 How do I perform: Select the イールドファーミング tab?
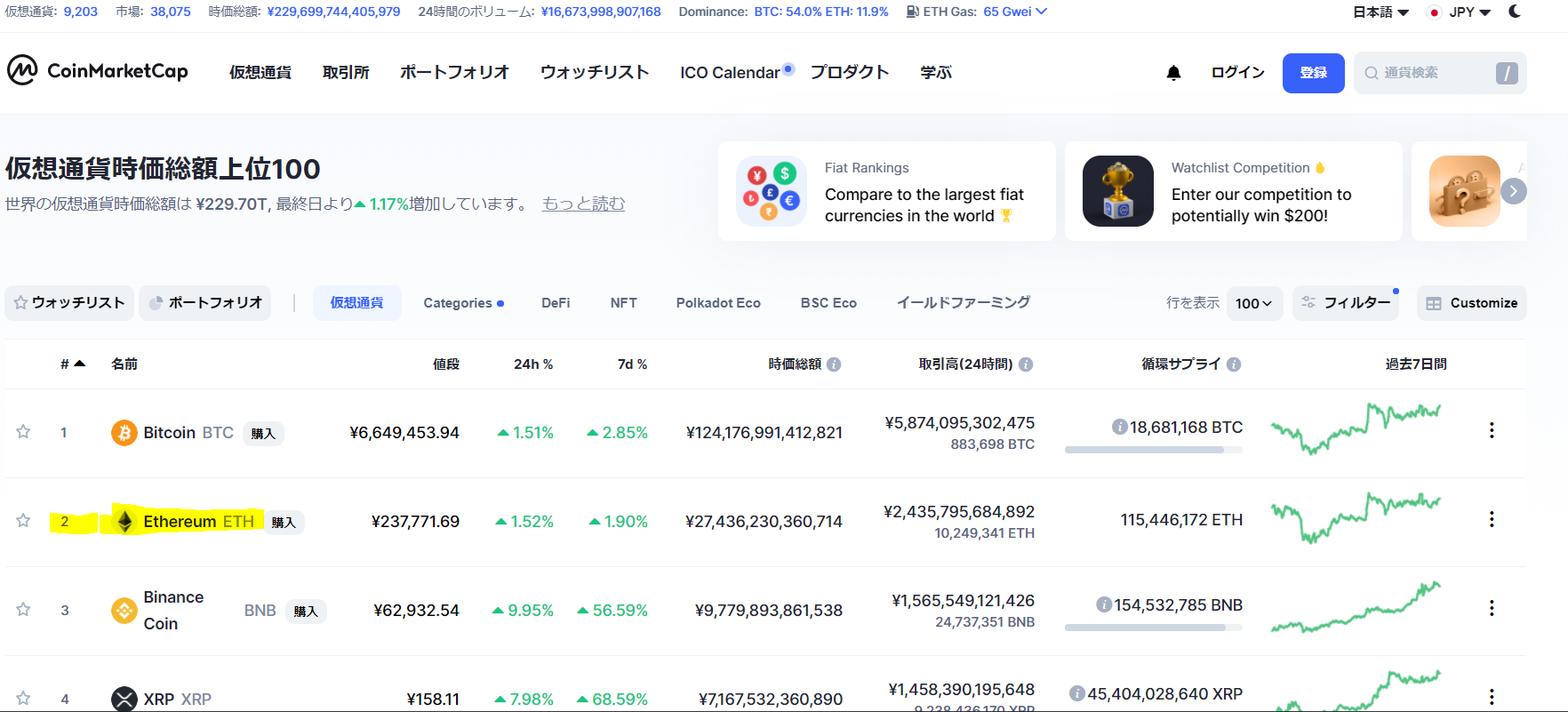point(964,303)
